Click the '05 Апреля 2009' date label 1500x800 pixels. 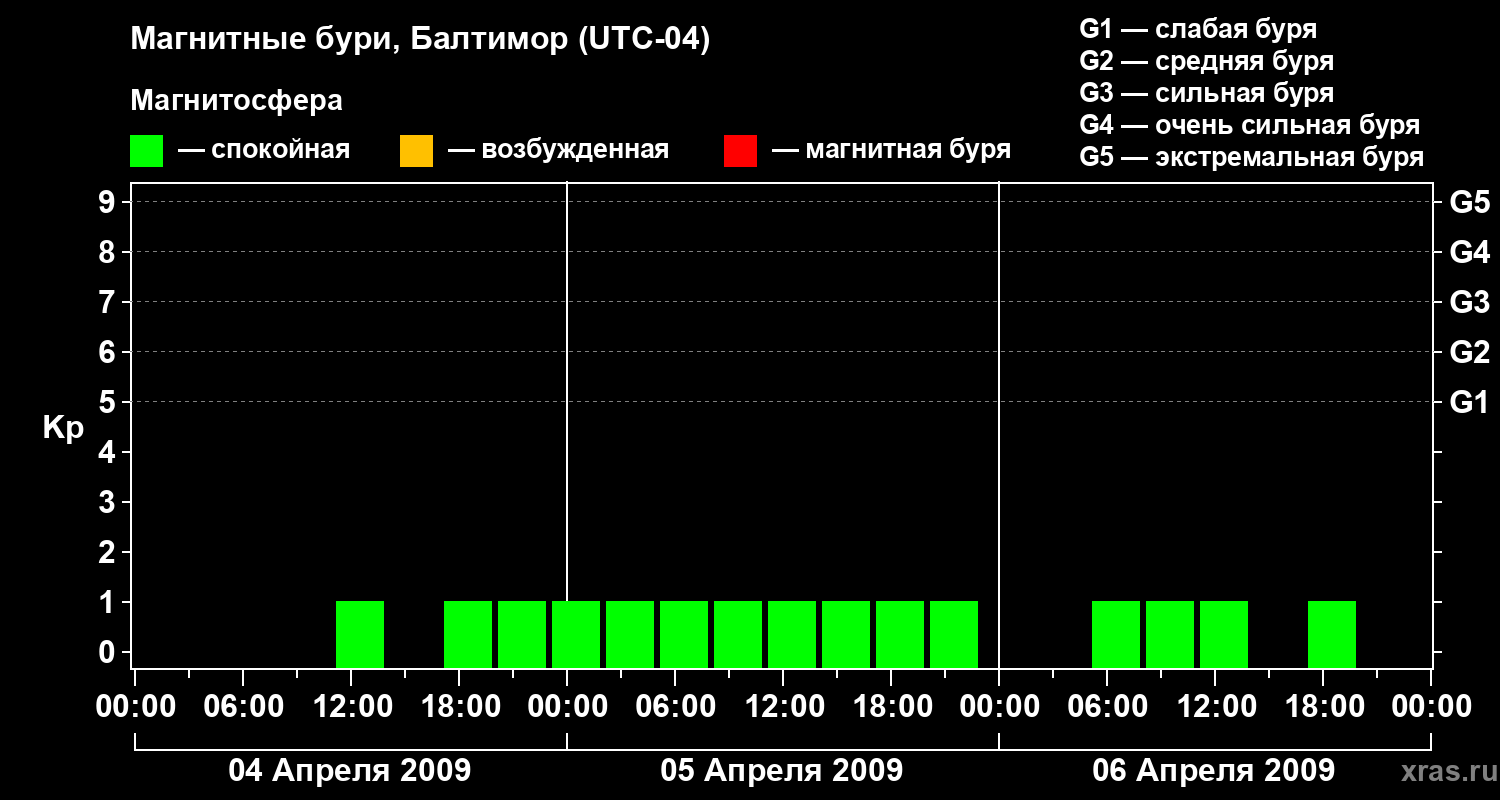point(782,770)
